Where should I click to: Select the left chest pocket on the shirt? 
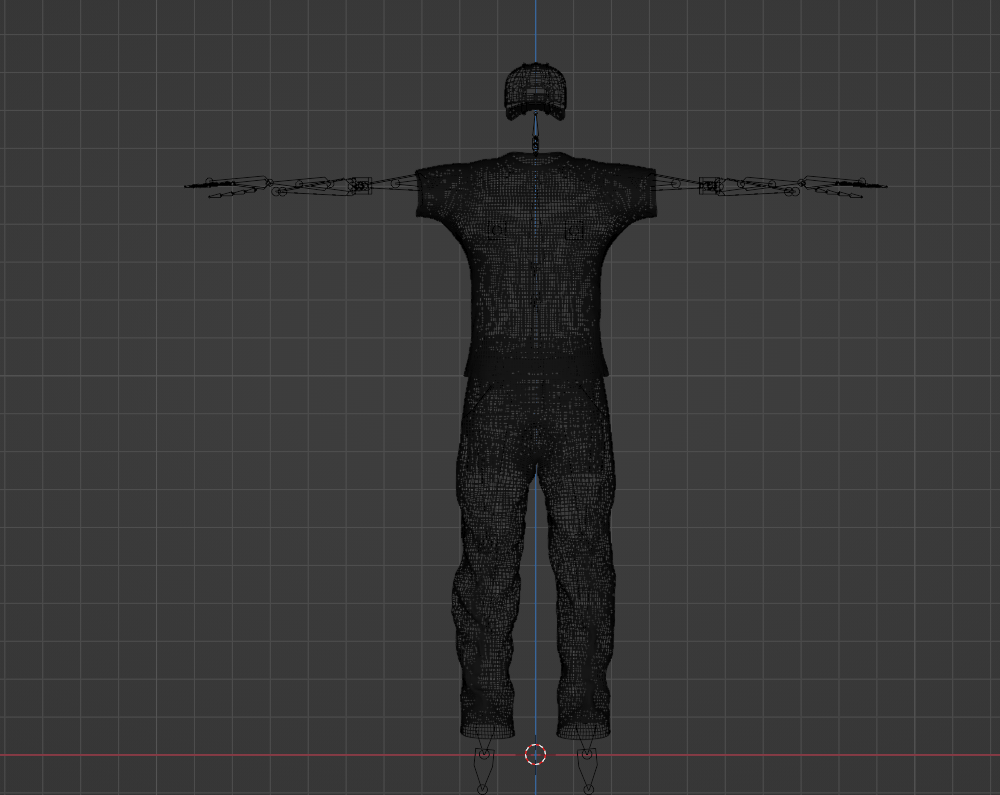[497, 230]
